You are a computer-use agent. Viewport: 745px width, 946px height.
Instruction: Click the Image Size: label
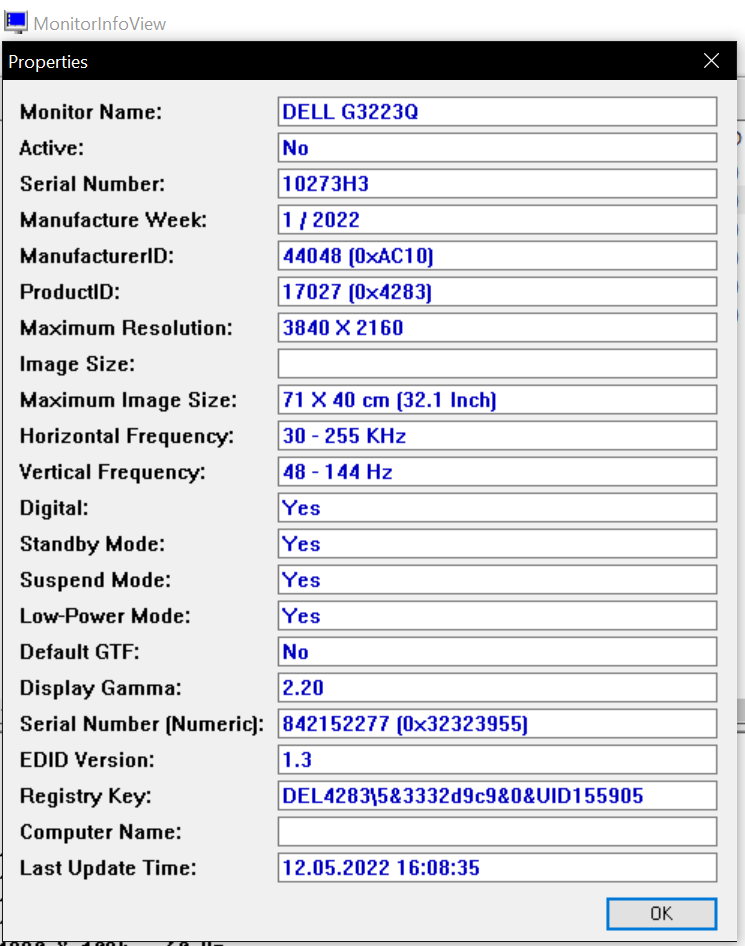click(x=77, y=364)
